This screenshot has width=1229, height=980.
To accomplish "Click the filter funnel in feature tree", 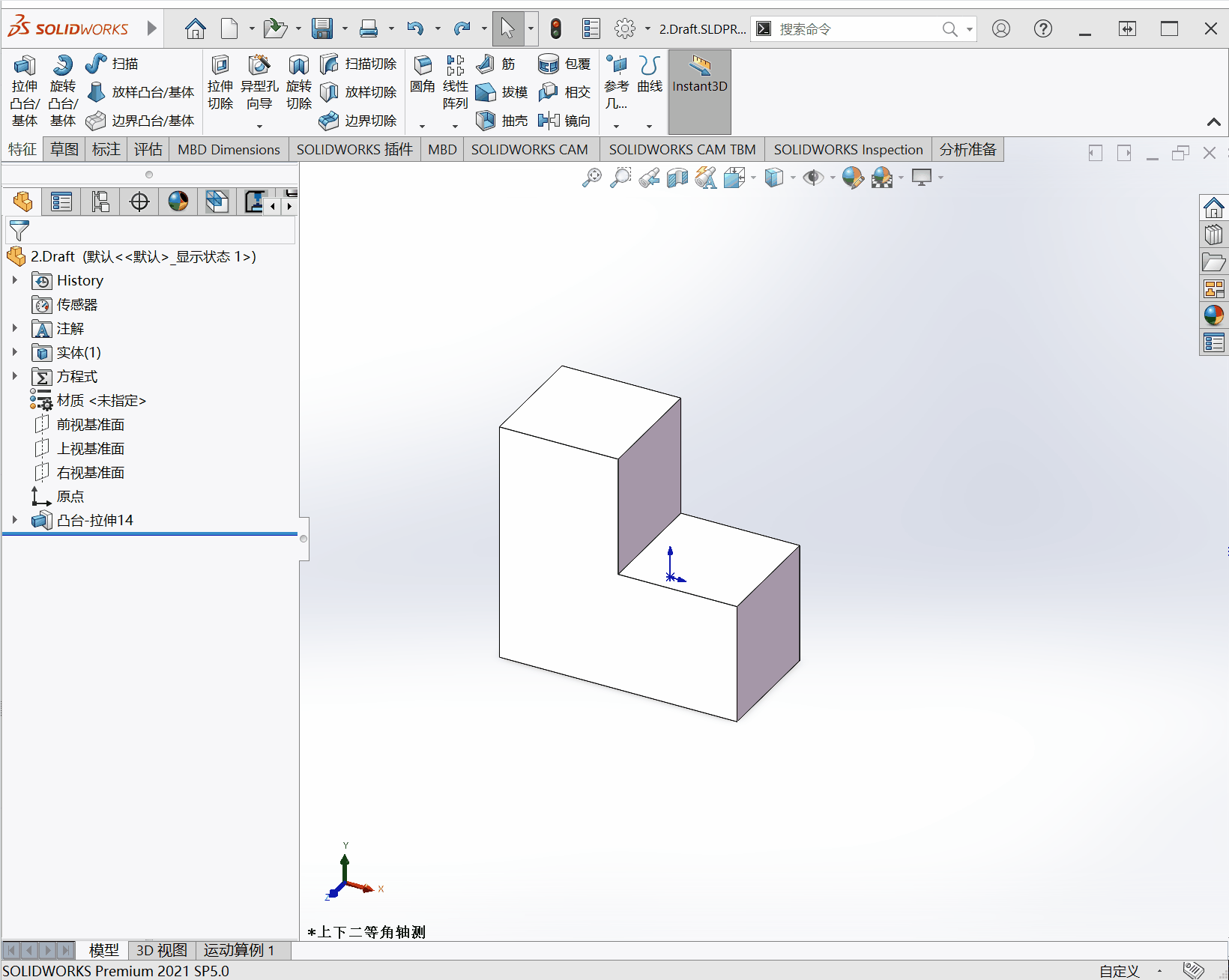I will coord(19,230).
